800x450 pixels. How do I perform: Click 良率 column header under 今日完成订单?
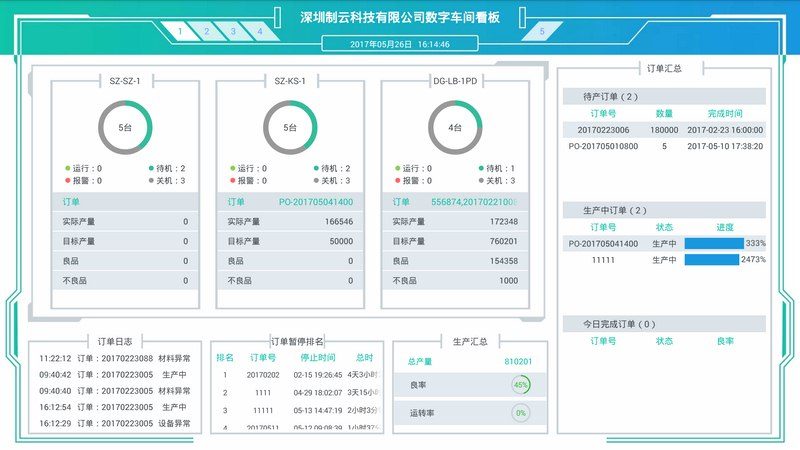click(x=725, y=341)
